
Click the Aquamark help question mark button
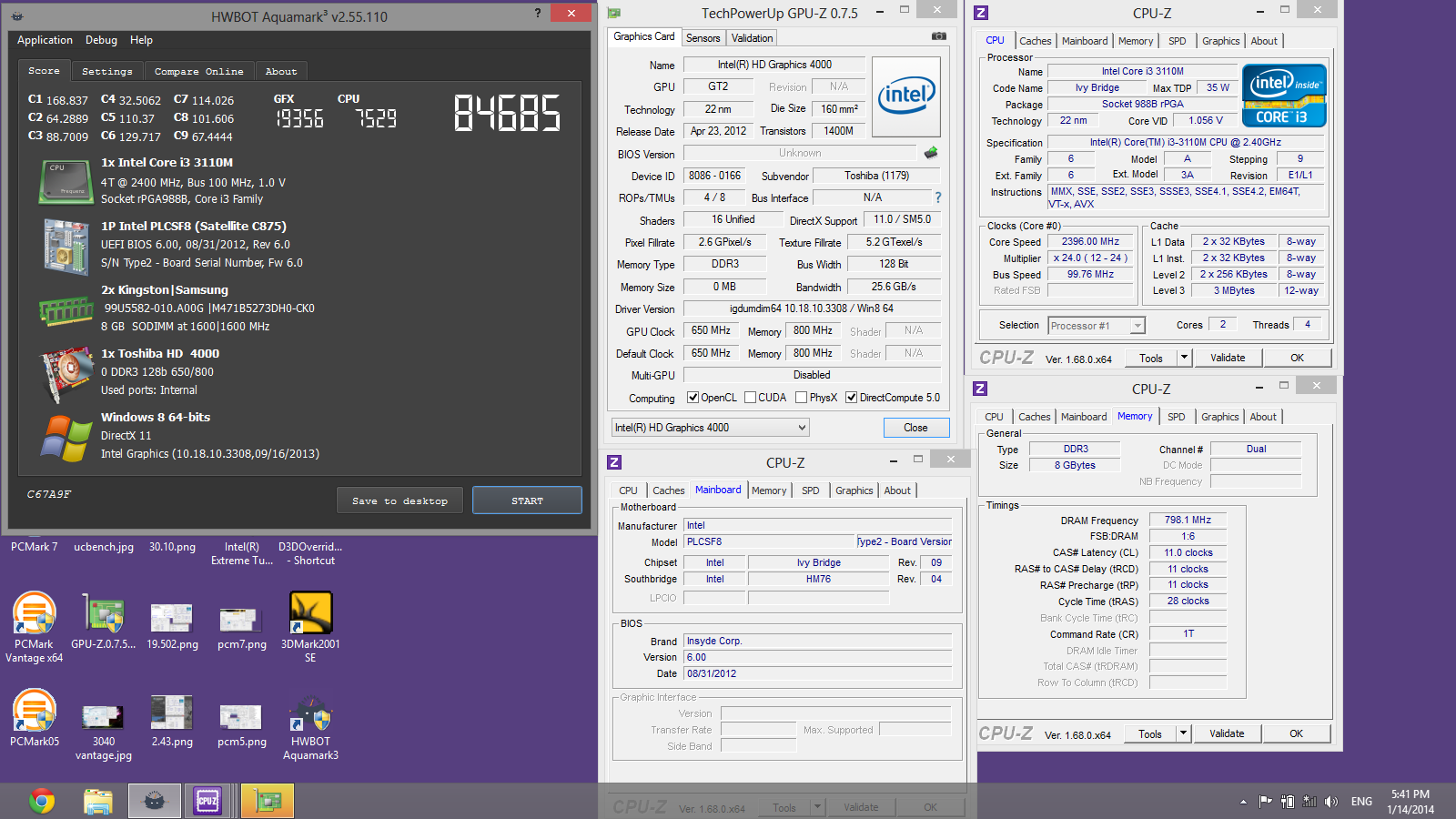click(537, 13)
